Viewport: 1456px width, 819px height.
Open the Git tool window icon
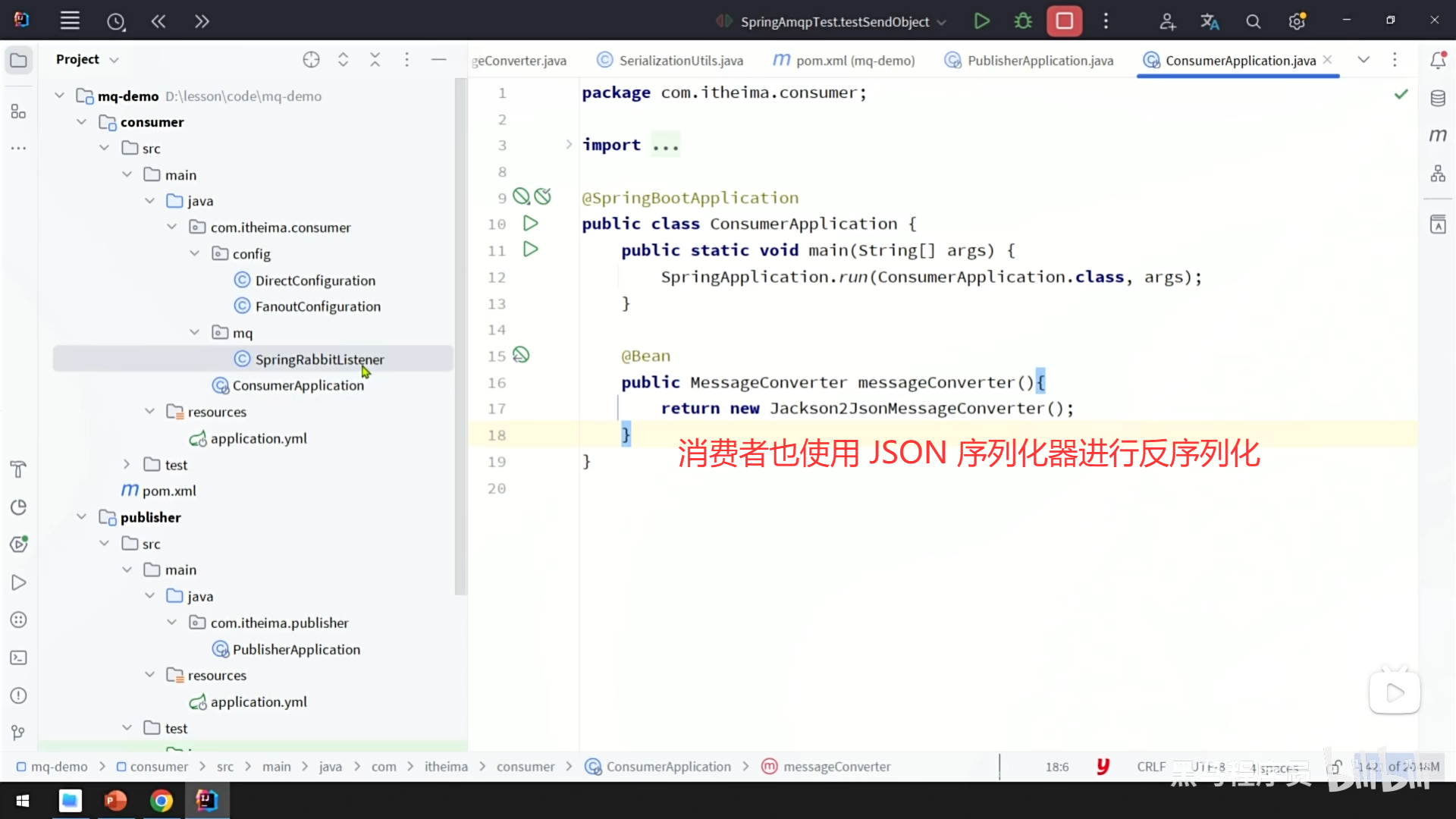coord(19,733)
